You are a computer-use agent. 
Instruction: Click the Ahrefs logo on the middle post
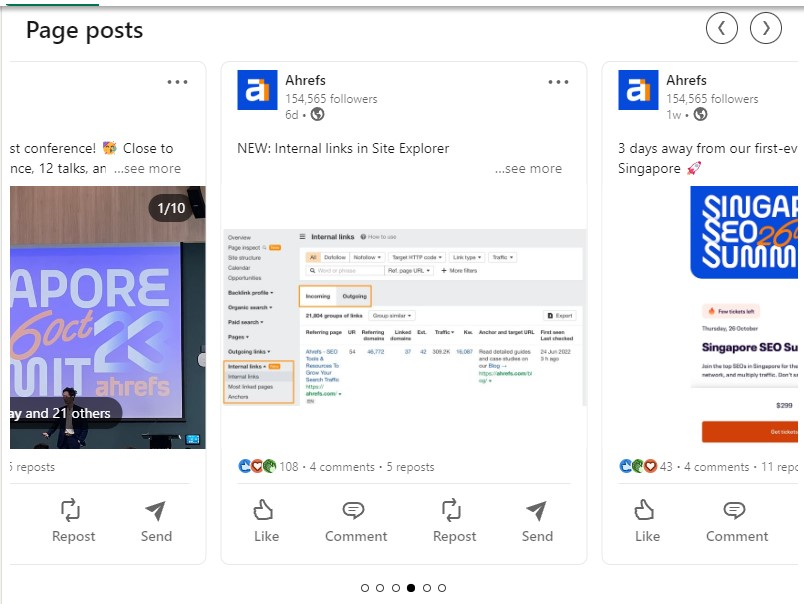coord(257,90)
